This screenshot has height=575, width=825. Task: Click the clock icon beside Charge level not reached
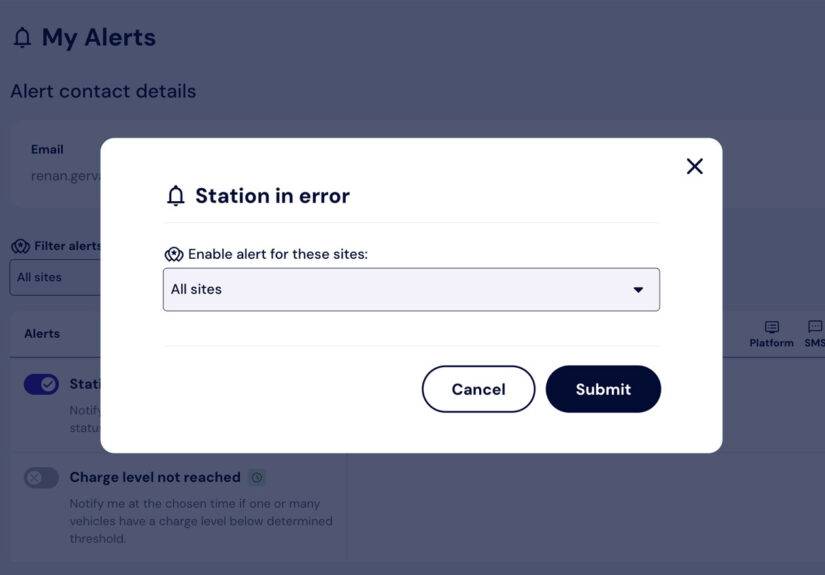click(257, 478)
